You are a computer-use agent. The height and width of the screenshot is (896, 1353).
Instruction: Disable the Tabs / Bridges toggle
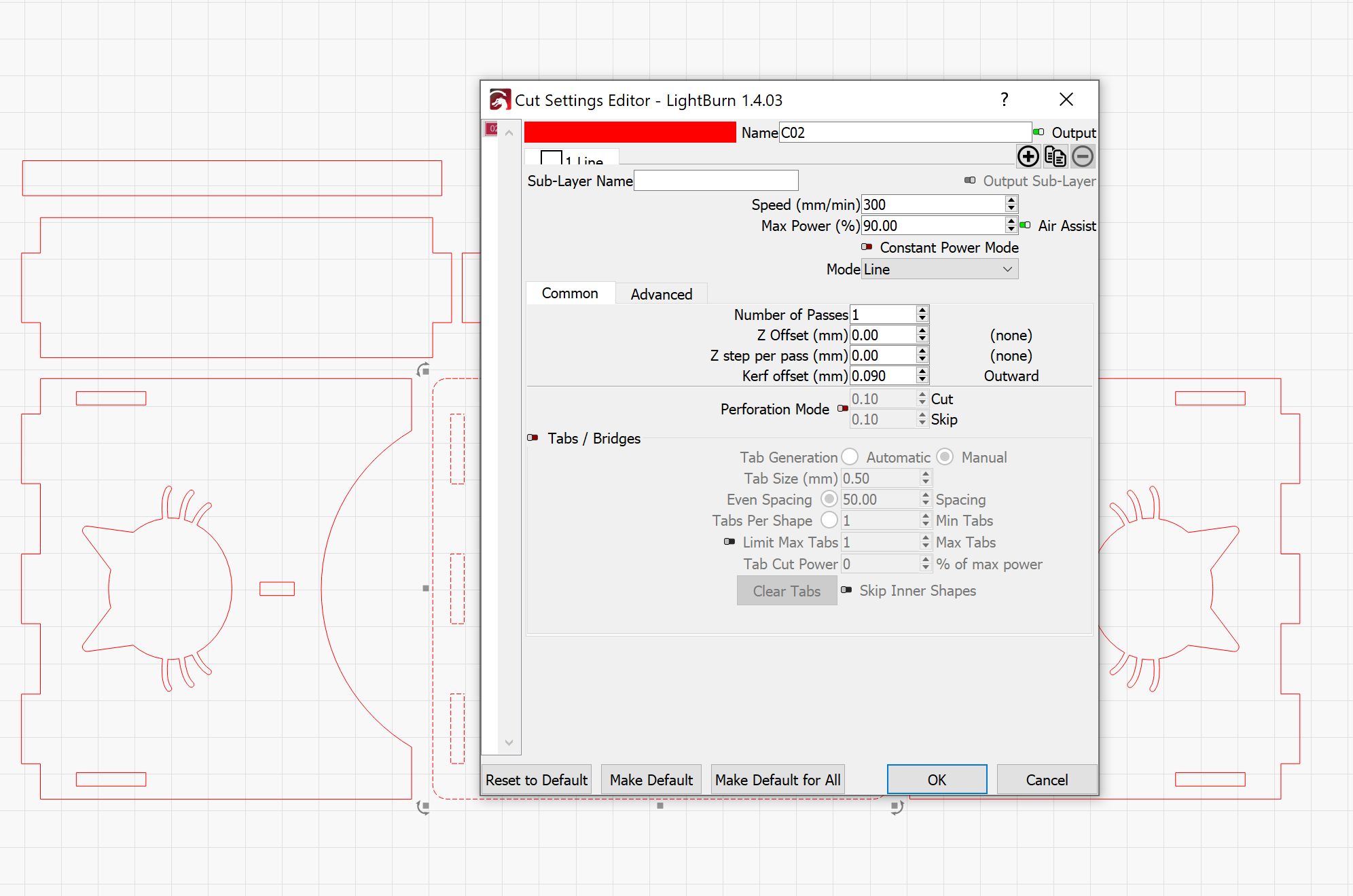coord(533,438)
